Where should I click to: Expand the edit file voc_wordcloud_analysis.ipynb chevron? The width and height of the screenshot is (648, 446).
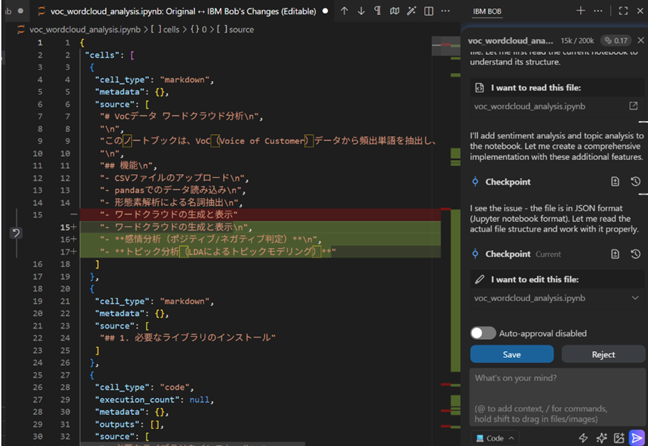635,298
